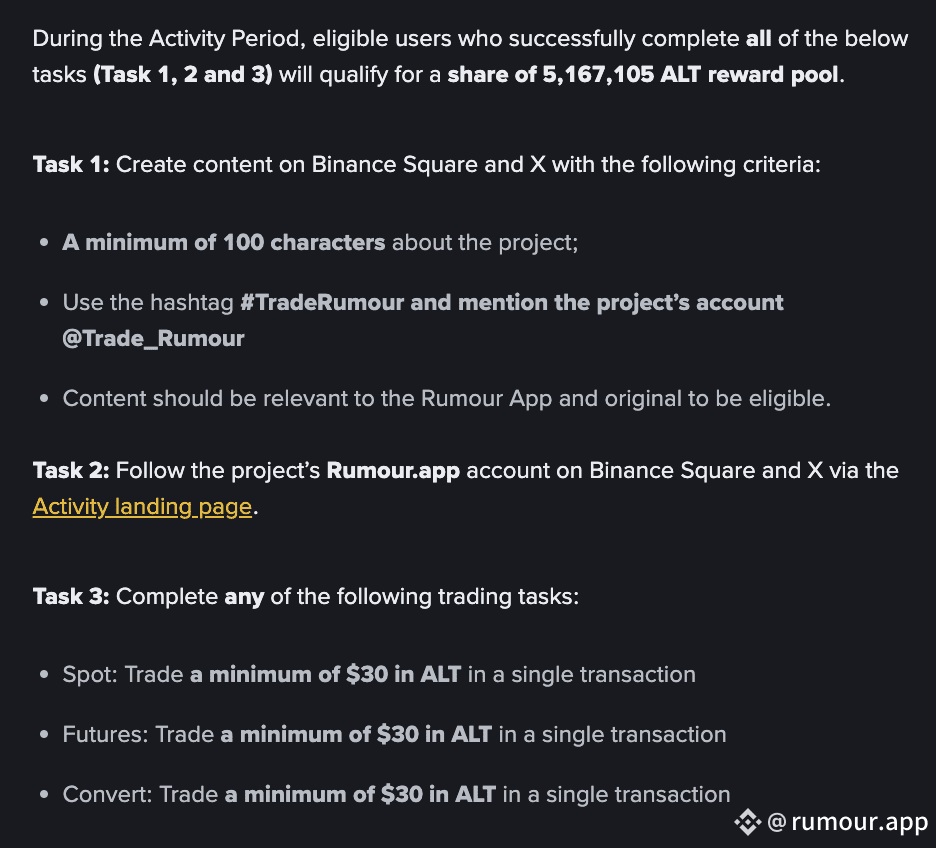Click the bullet dot before Spot
Viewport: 936px width, 848px height.
click(44, 676)
